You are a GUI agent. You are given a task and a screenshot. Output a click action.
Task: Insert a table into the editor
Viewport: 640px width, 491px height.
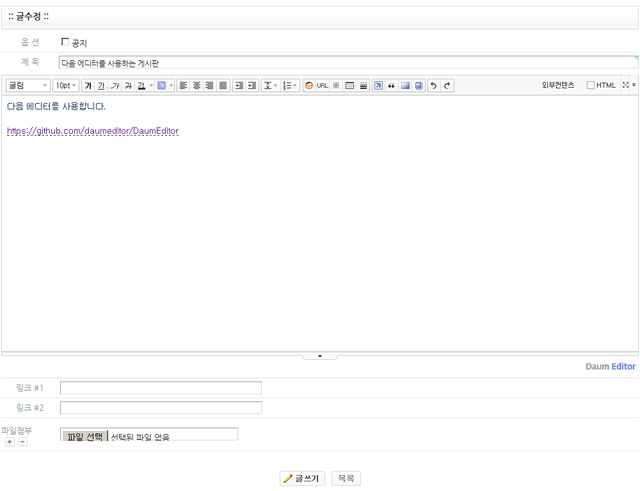350,86
